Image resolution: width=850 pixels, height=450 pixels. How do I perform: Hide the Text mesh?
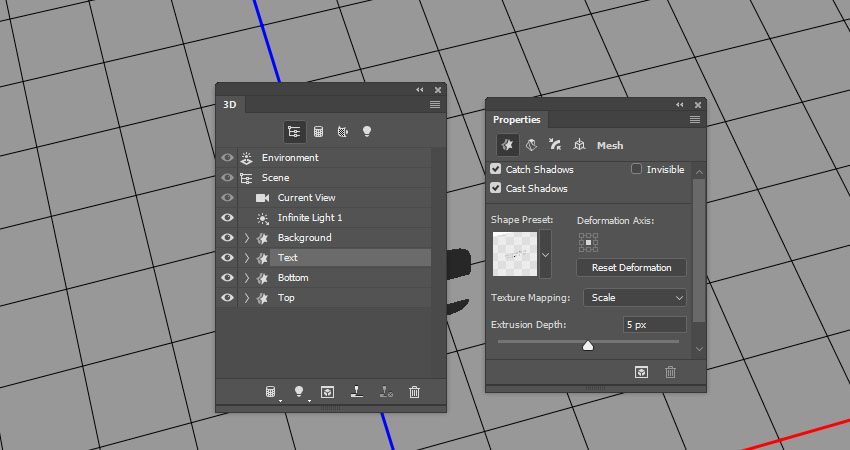227,258
